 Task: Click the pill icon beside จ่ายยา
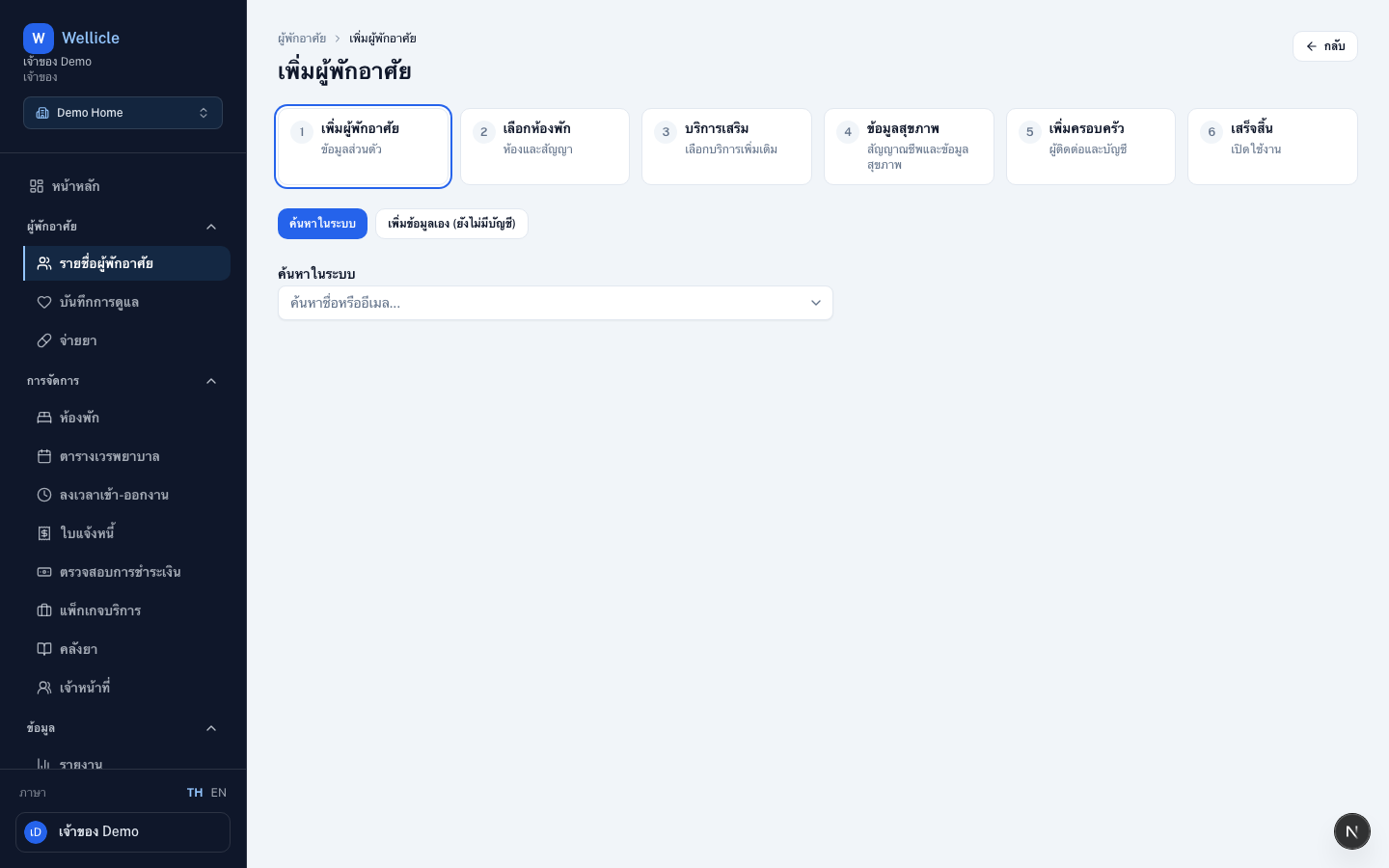point(44,340)
